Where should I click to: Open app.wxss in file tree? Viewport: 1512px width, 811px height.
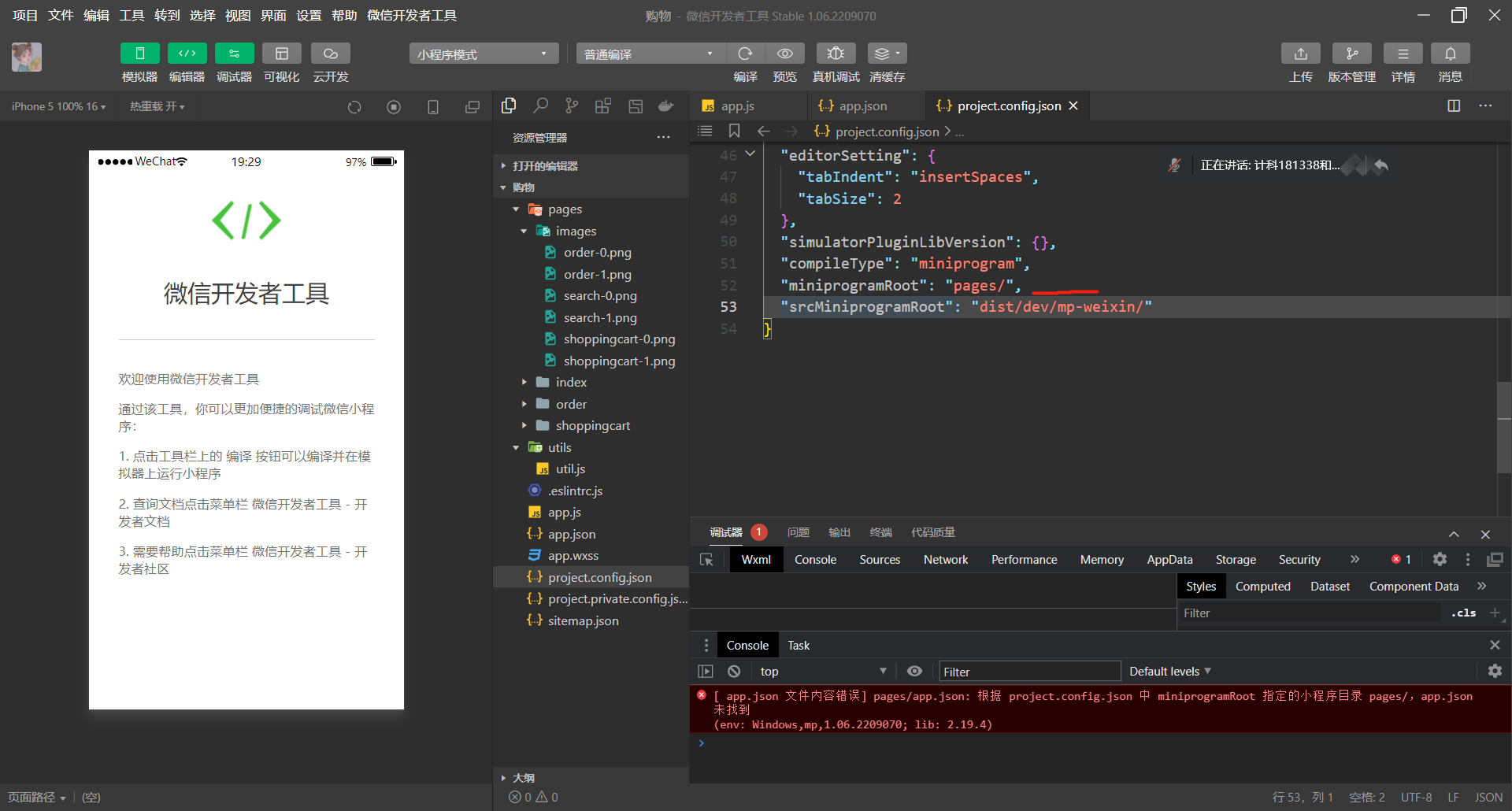click(573, 556)
